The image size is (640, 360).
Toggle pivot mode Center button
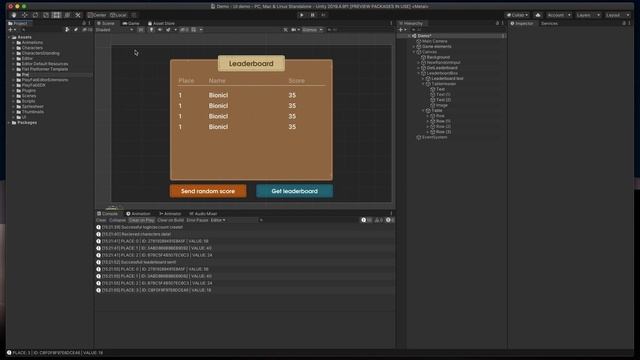[97, 15]
